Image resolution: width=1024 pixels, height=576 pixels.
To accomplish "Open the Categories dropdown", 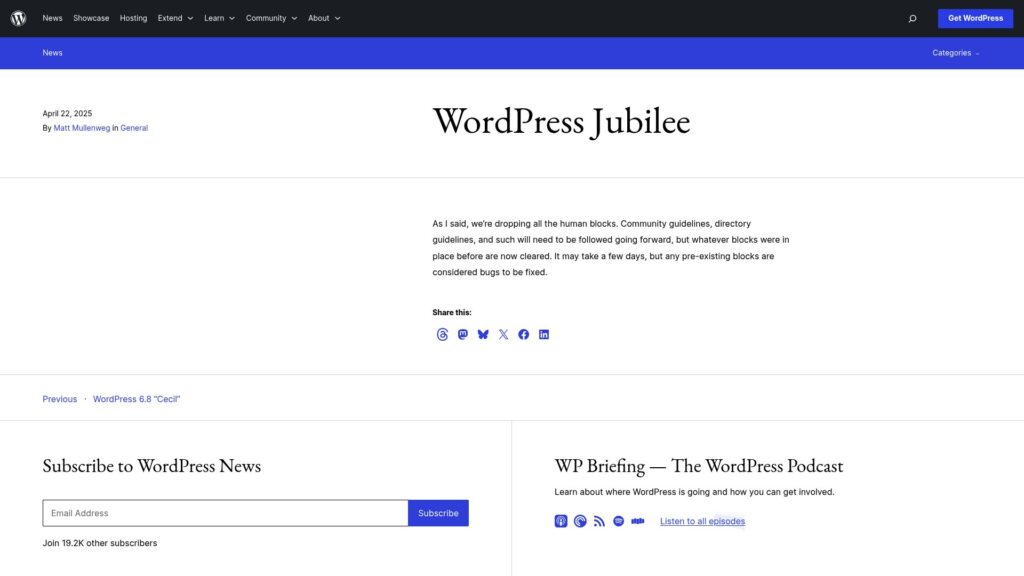I will pyautogui.click(x=955, y=53).
